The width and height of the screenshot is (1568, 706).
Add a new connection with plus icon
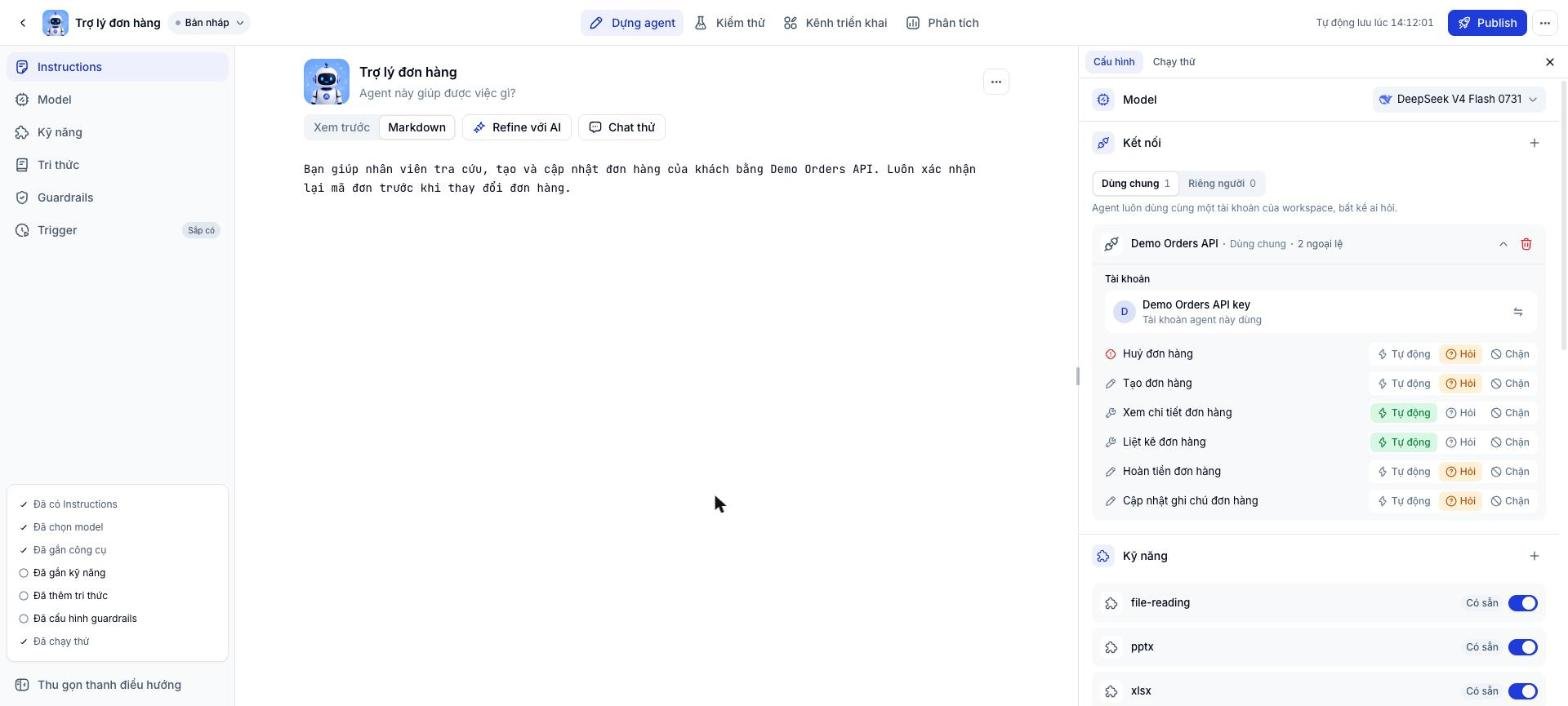tap(1535, 143)
